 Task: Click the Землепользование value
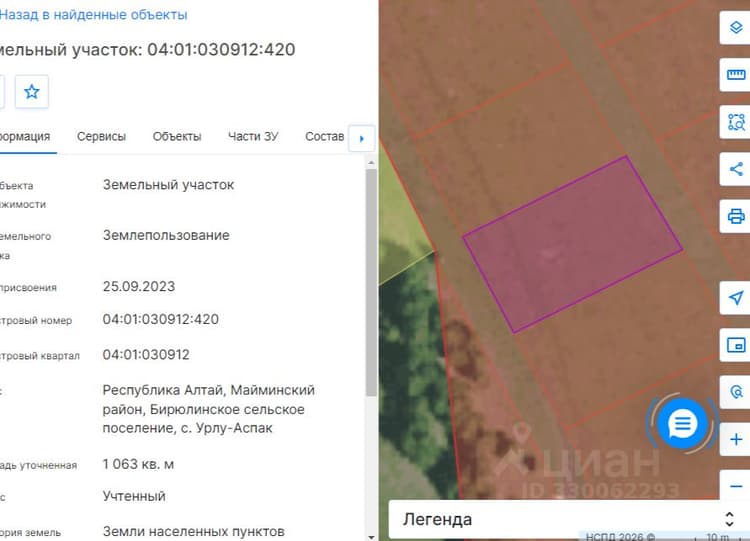click(166, 235)
